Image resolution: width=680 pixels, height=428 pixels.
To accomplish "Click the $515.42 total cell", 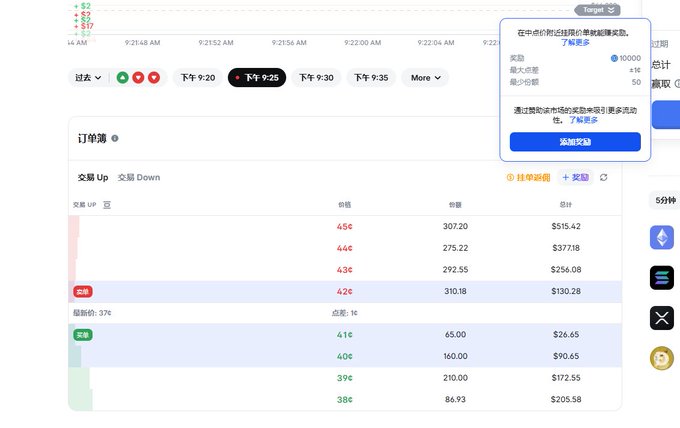I will (x=566, y=226).
